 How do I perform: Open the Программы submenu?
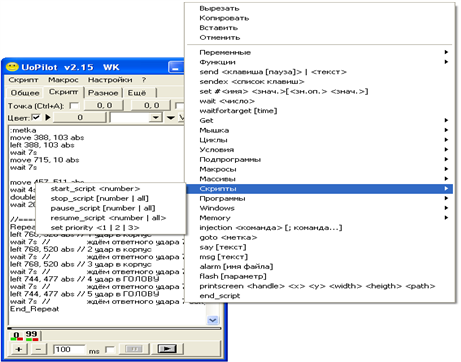[x=319, y=198]
